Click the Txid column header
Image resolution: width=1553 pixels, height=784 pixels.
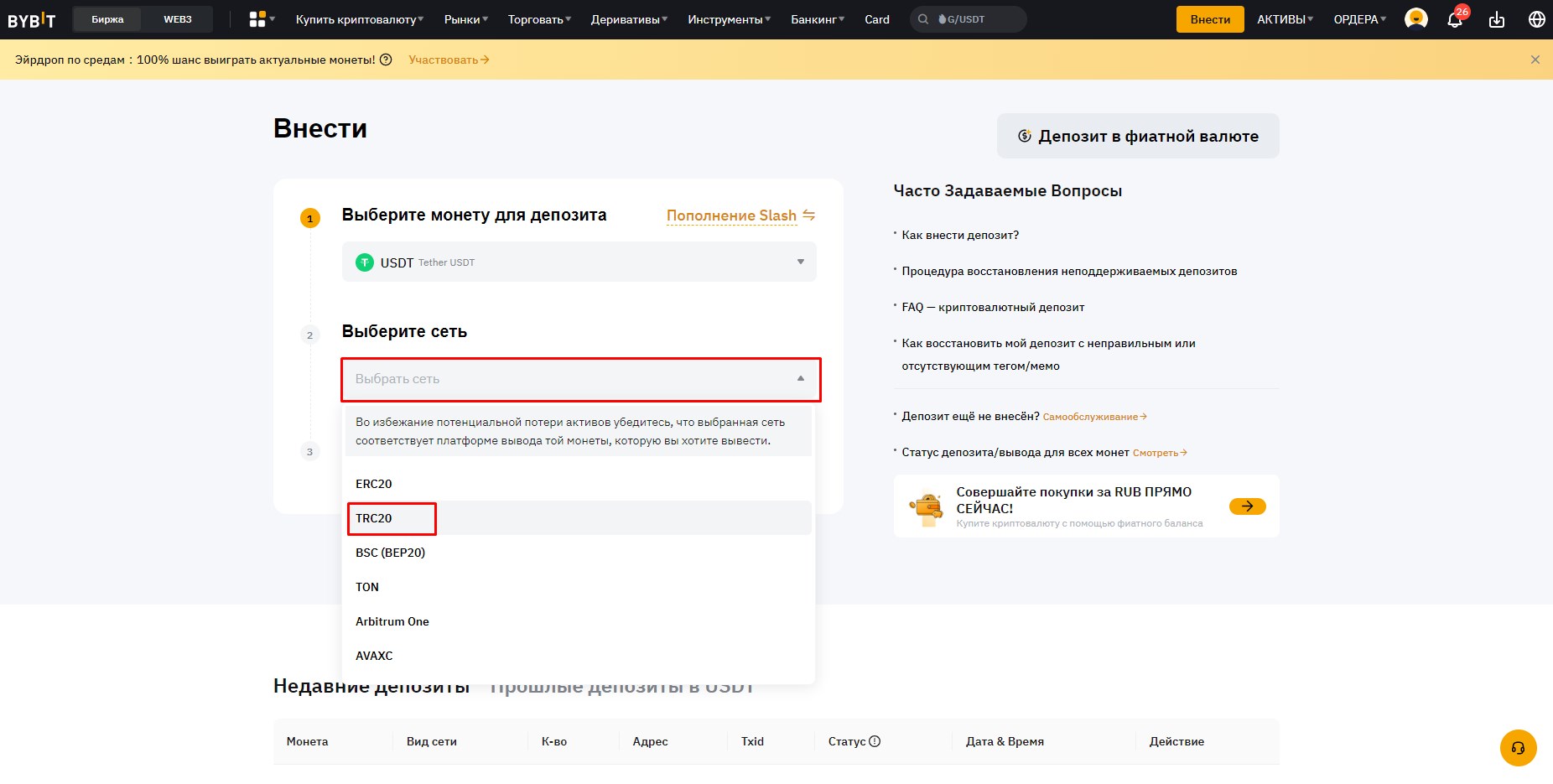coord(752,741)
